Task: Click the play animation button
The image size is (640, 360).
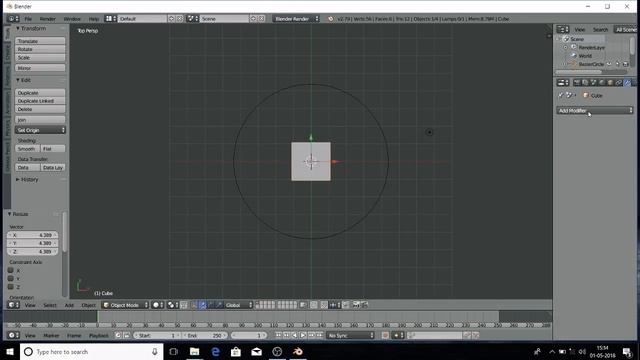Action: click(303, 335)
